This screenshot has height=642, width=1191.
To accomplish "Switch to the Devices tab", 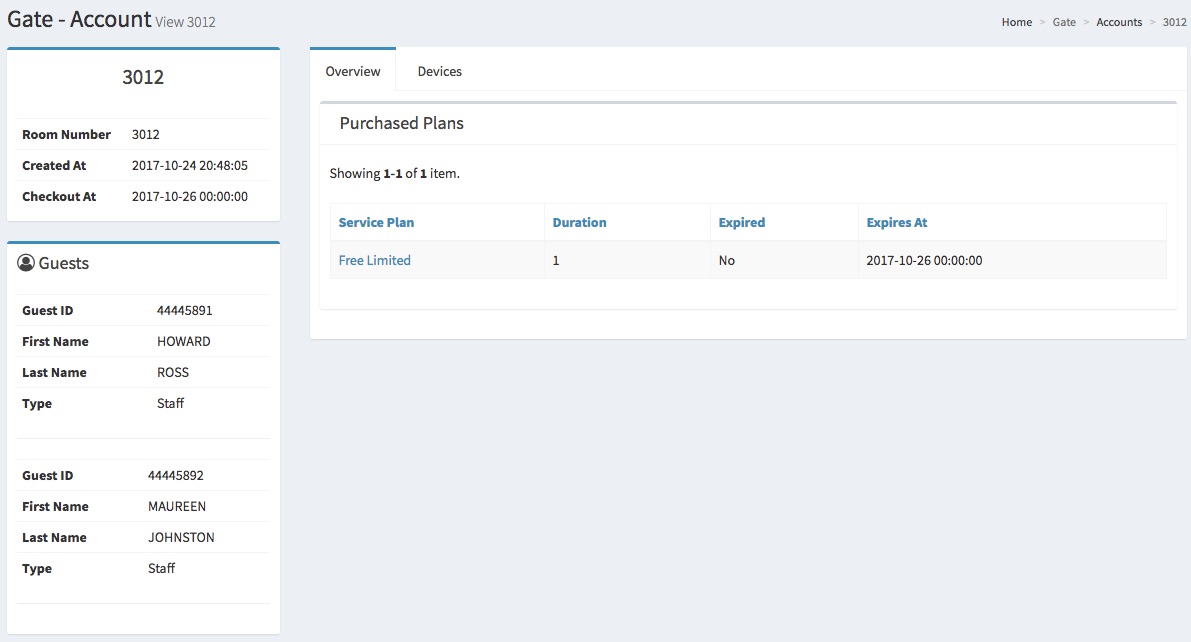I will [x=439, y=71].
